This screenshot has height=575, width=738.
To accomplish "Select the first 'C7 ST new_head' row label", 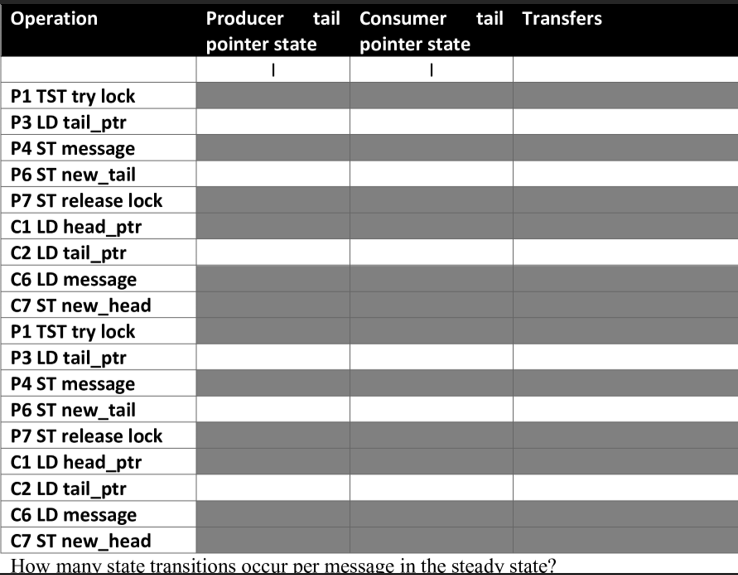I will pyautogui.click(x=80, y=305).
